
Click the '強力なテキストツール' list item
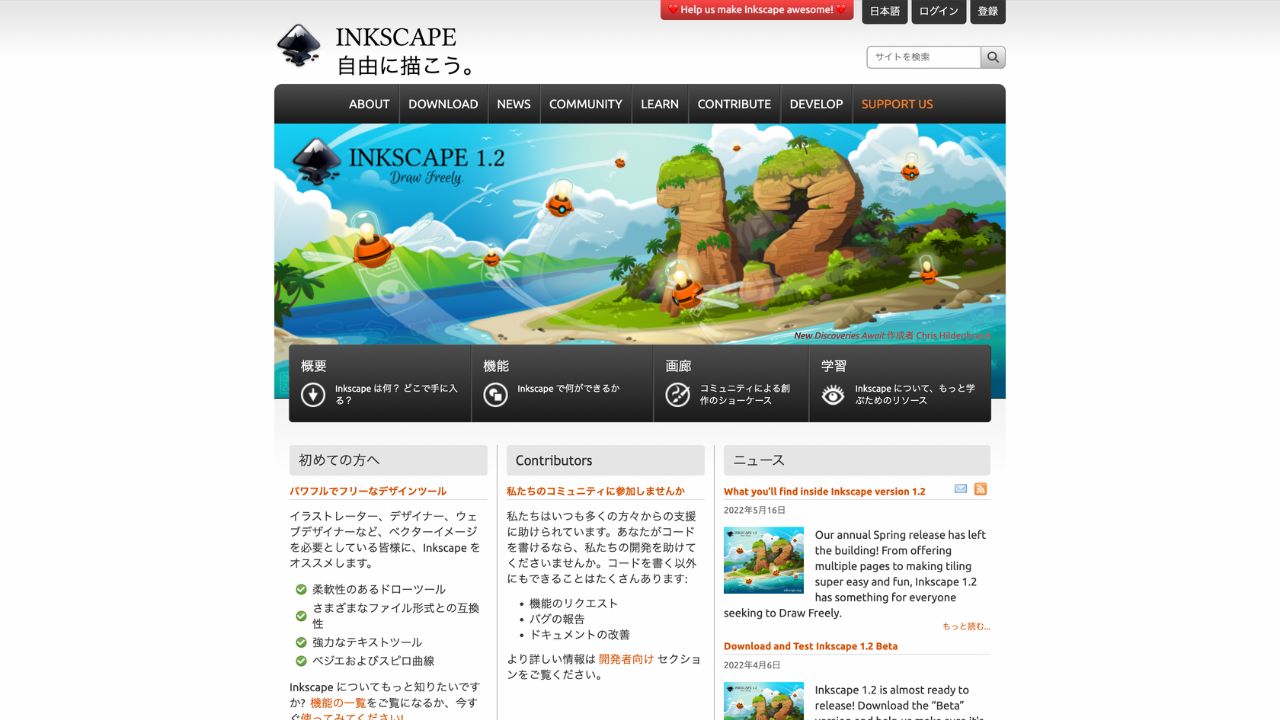(367, 642)
